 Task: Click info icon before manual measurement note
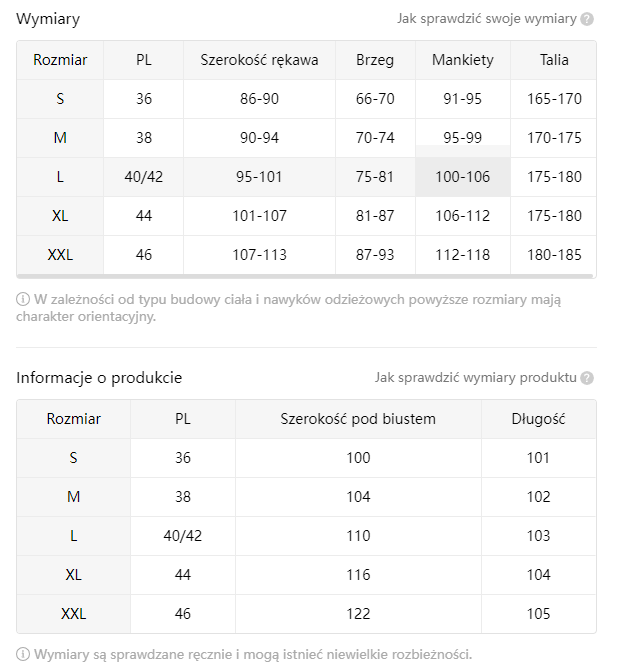[23, 654]
